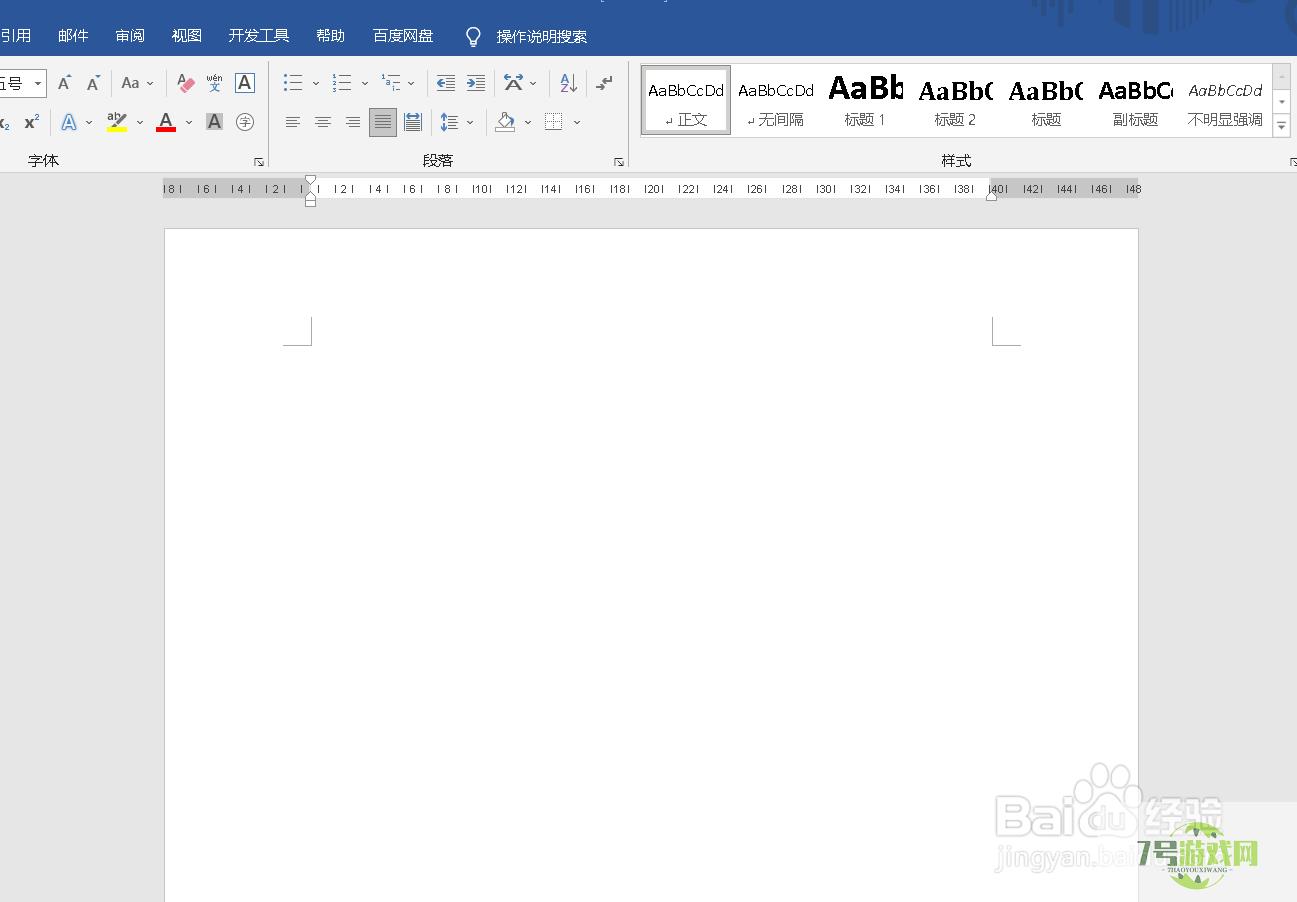The image size is (1297, 902).
Task: Switch to 视图 tab
Action: (x=187, y=35)
